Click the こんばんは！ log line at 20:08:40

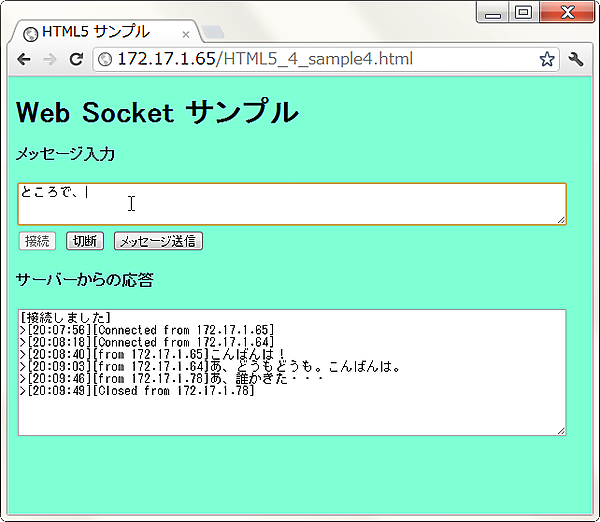pos(152,354)
